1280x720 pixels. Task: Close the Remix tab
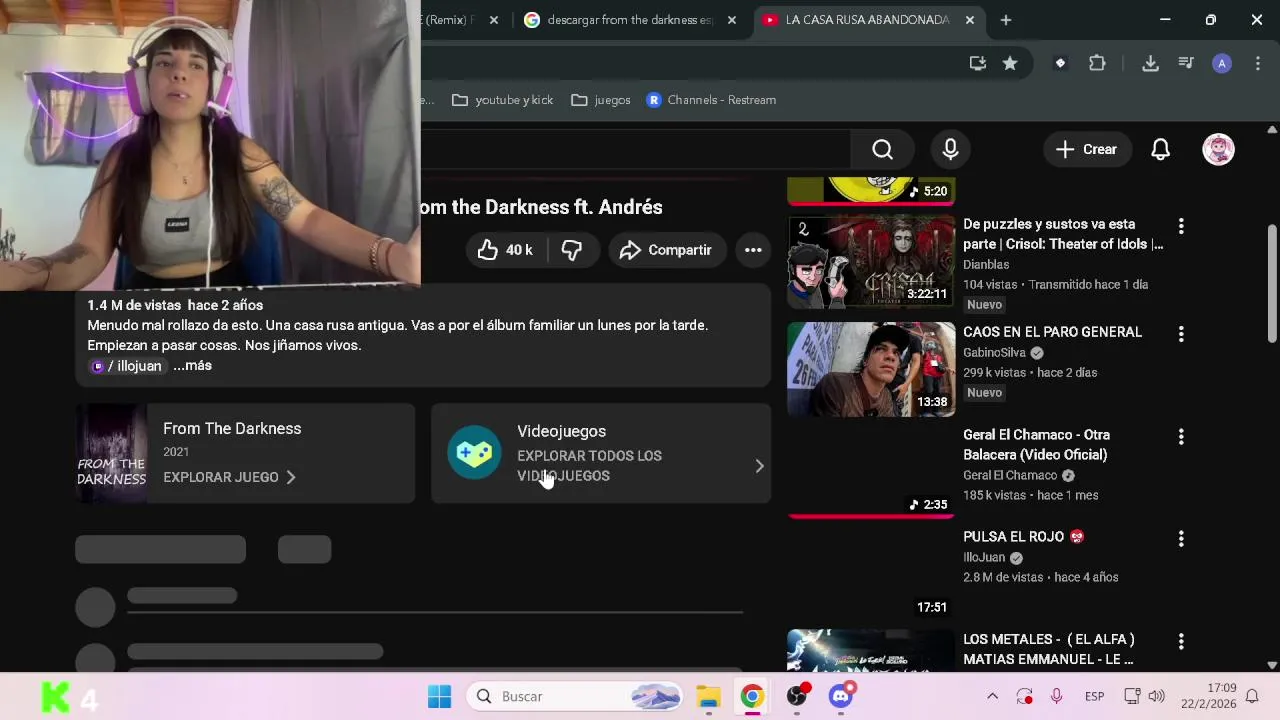coord(493,20)
